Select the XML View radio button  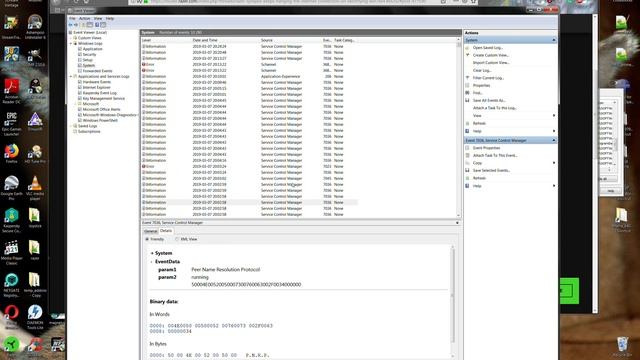click(x=177, y=239)
